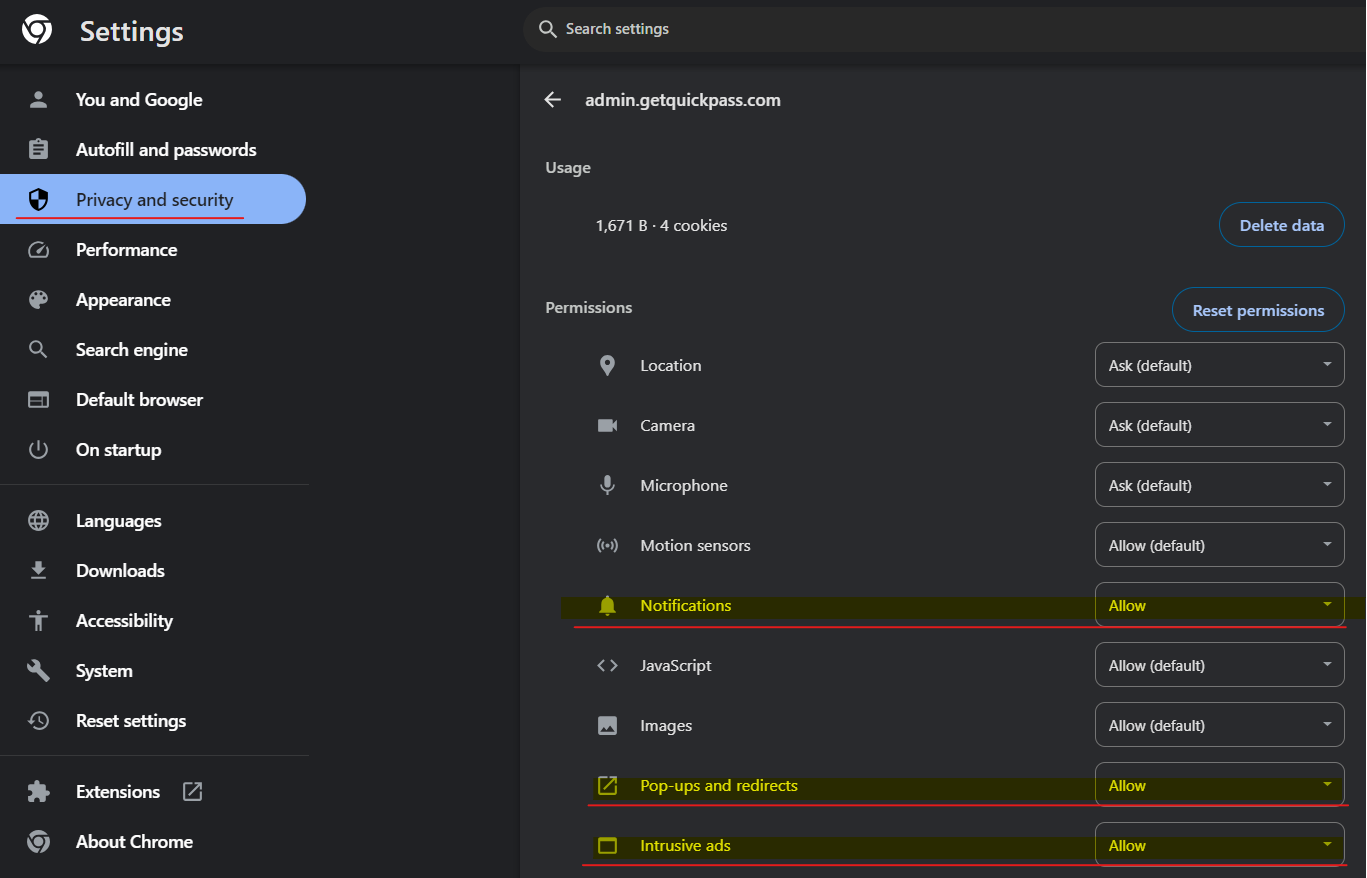Open the Notifications permission dropdown
This screenshot has height=878, width=1367.
coord(1219,605)
